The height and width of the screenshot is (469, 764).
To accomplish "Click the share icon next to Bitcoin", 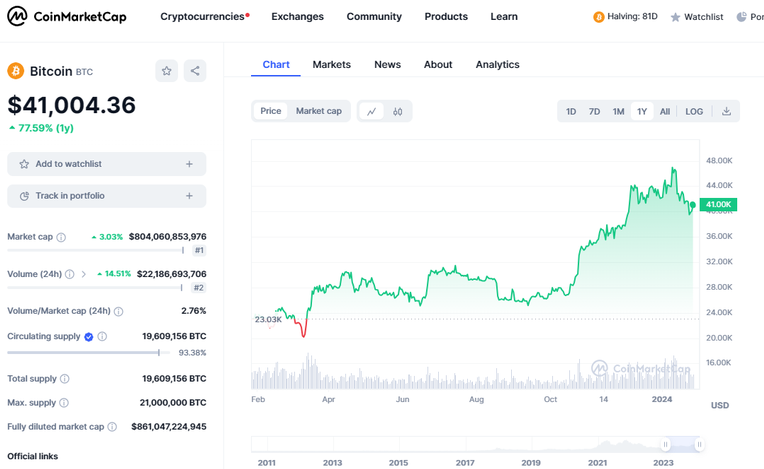I will (195, 71).
